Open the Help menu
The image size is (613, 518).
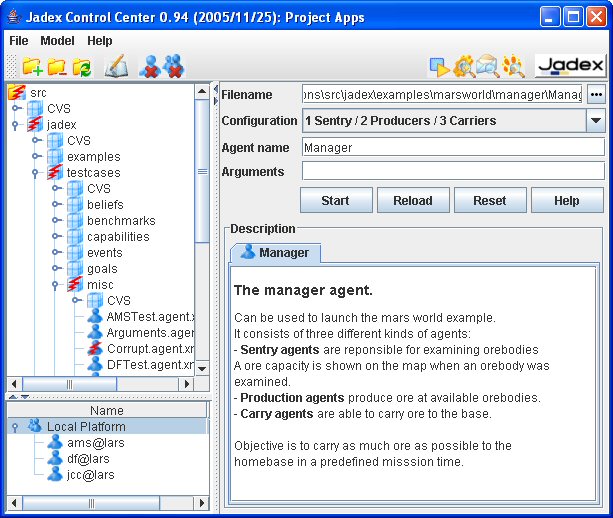pos(99,41)
